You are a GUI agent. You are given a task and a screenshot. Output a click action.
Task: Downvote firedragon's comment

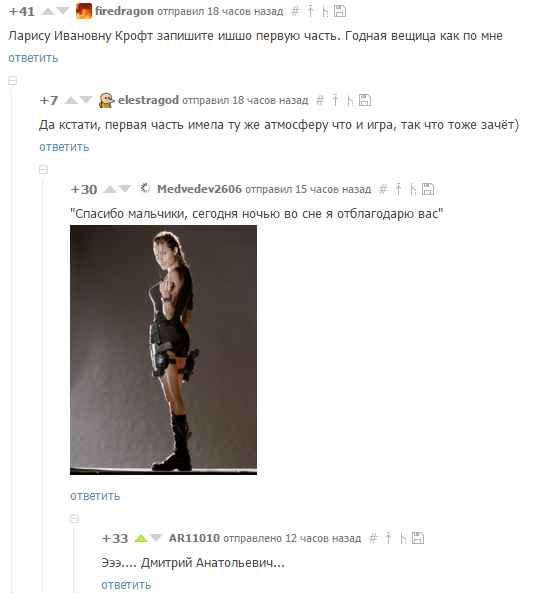click(x=63, y=11)
